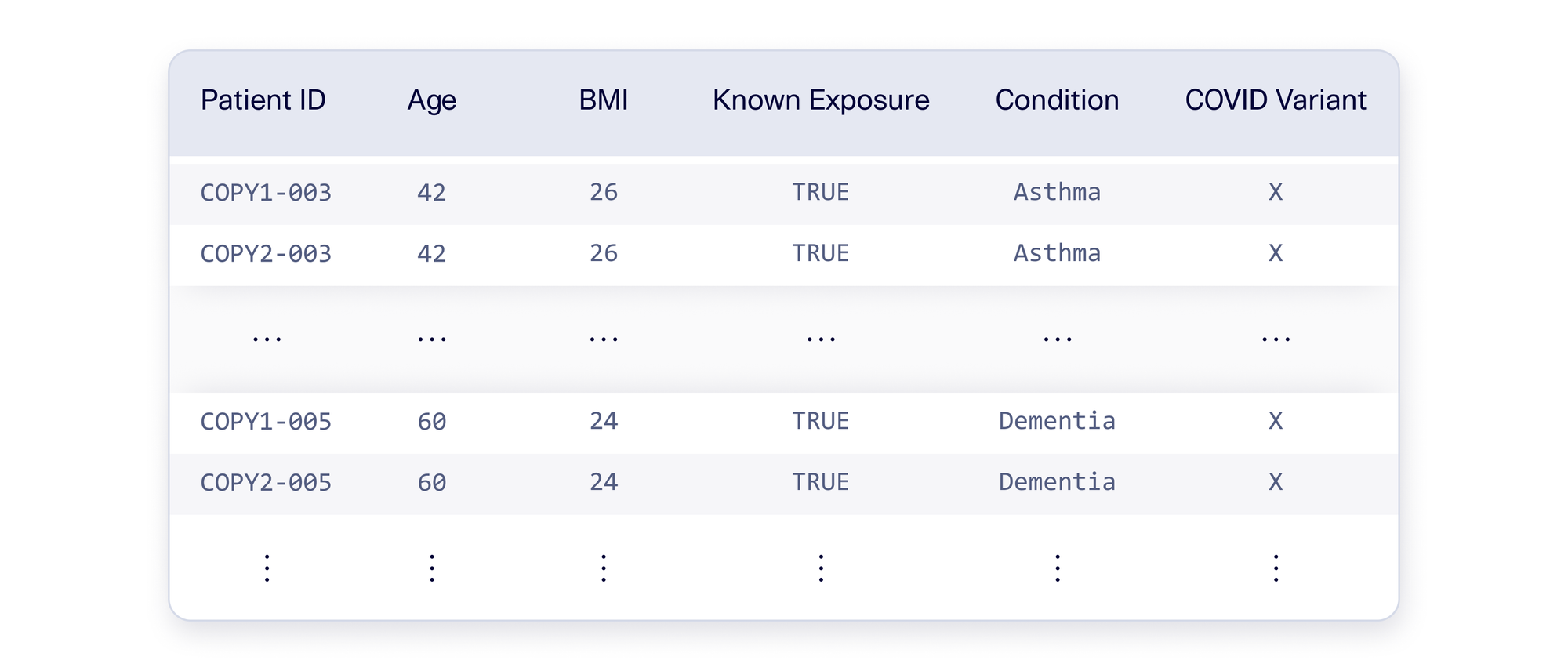
Task: Click the Condition column header
Action: 1057,100
